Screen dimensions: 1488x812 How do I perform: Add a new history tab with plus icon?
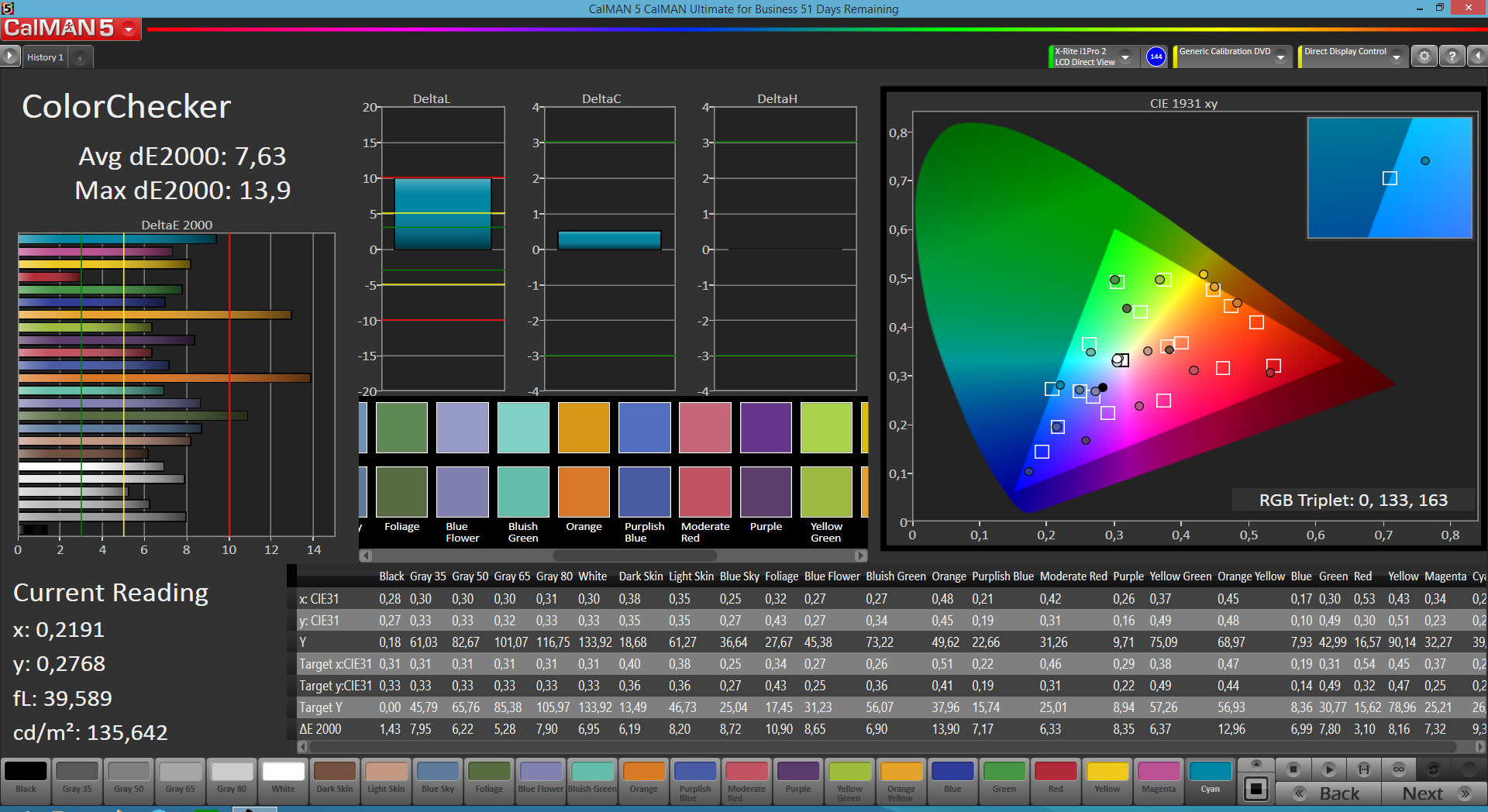click(x=80, y=57)
